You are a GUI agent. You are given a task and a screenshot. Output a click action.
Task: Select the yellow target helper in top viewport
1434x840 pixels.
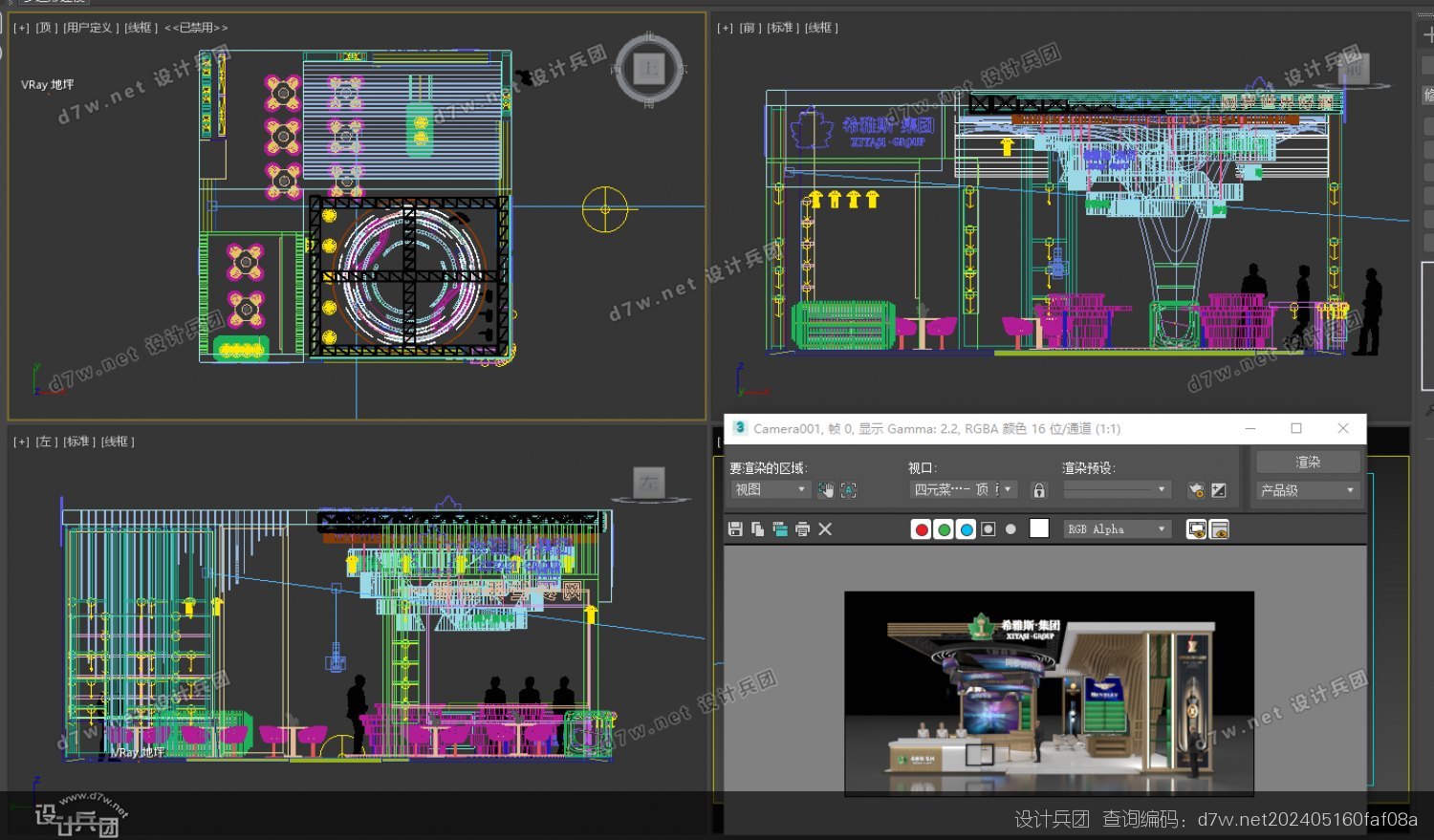click(605, 209)
